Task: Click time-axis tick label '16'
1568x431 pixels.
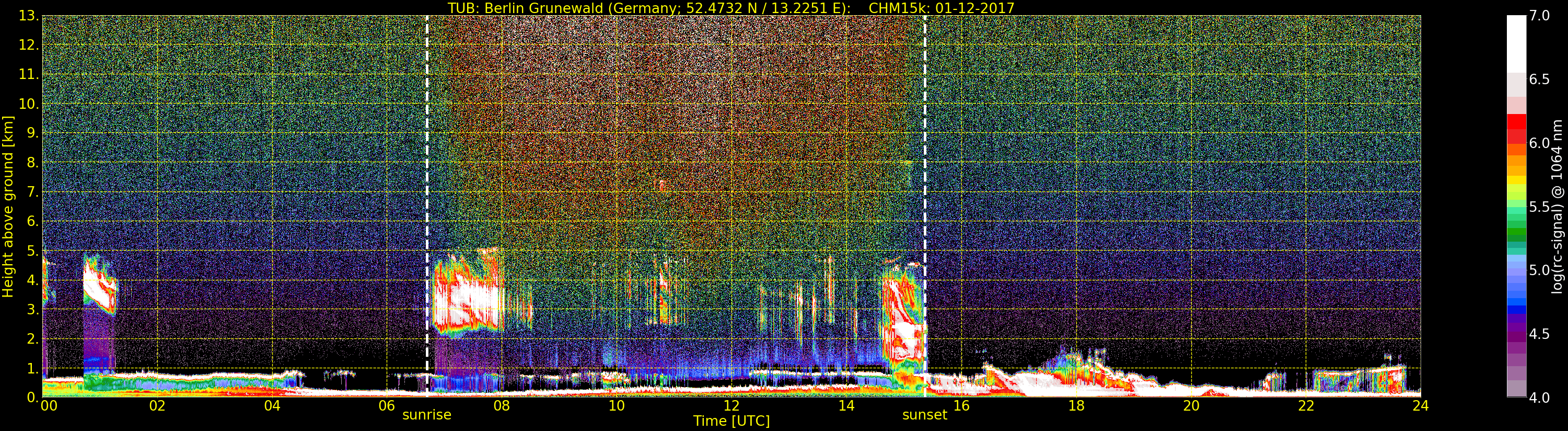Action: point(961,406)
